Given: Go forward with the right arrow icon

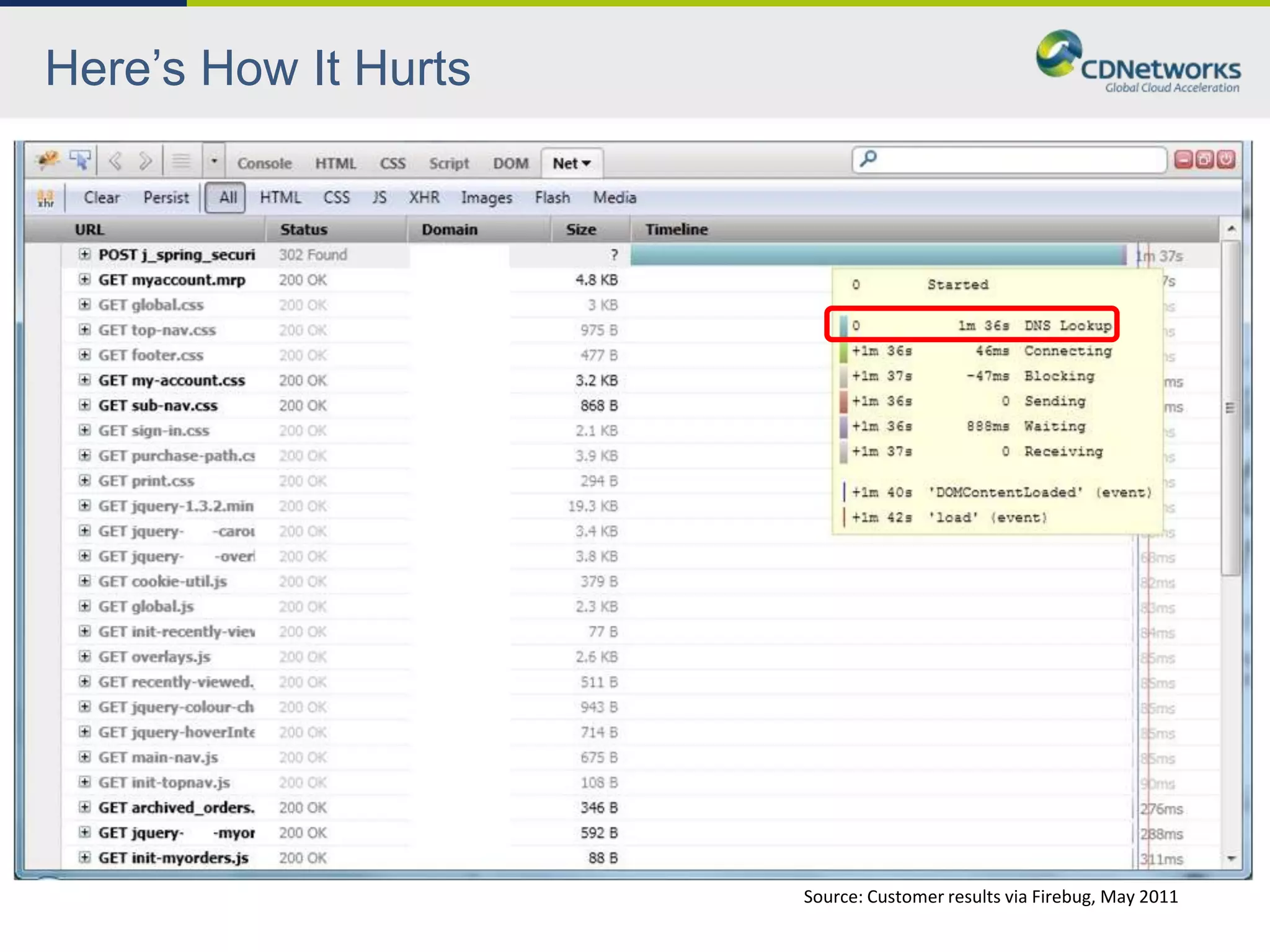Looking at the screenshot, I should click(145, 162).
